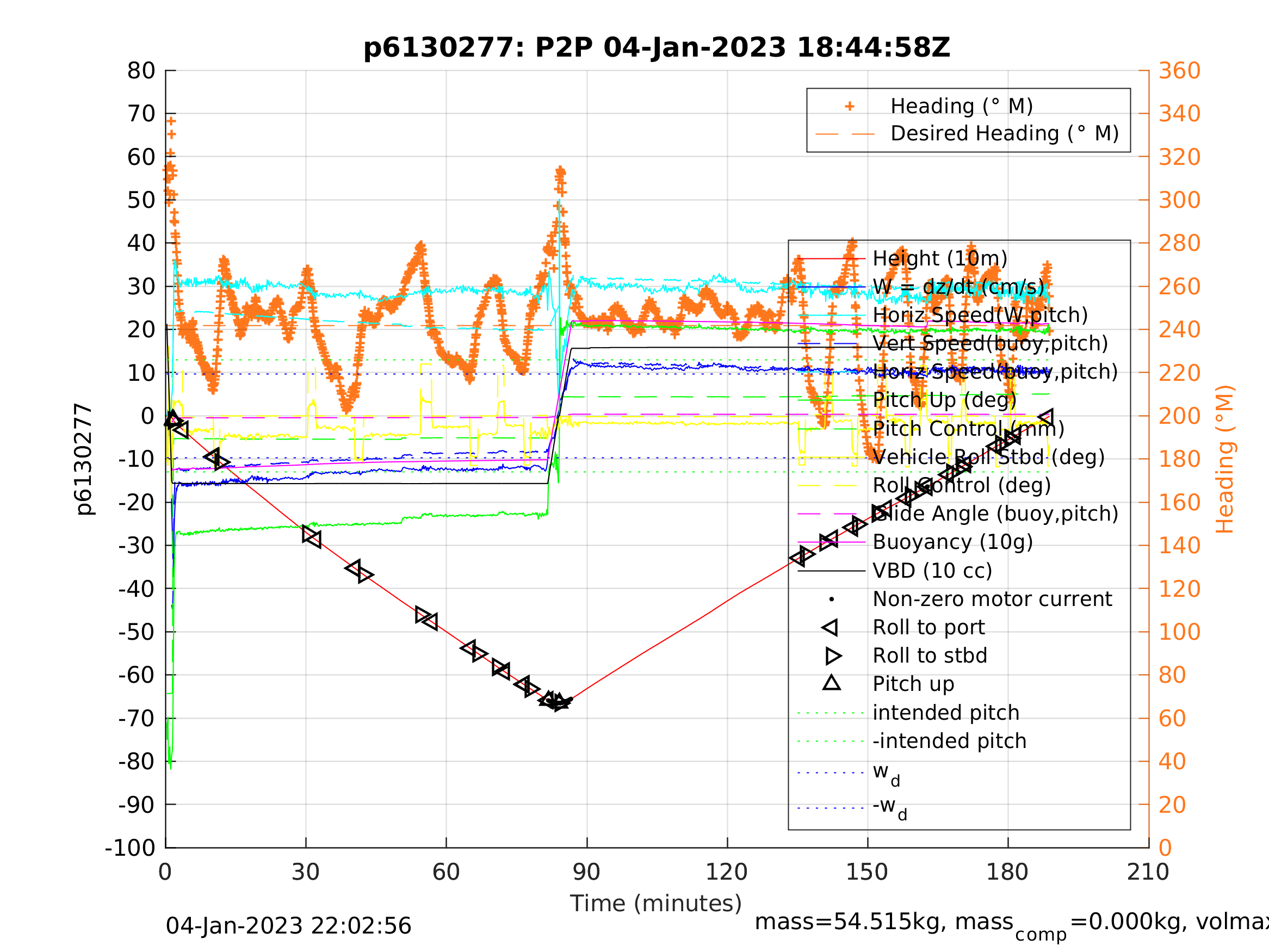Click the Roll Control (deg) legend label
The image size is (1269, 952).
tap(962, 485)
